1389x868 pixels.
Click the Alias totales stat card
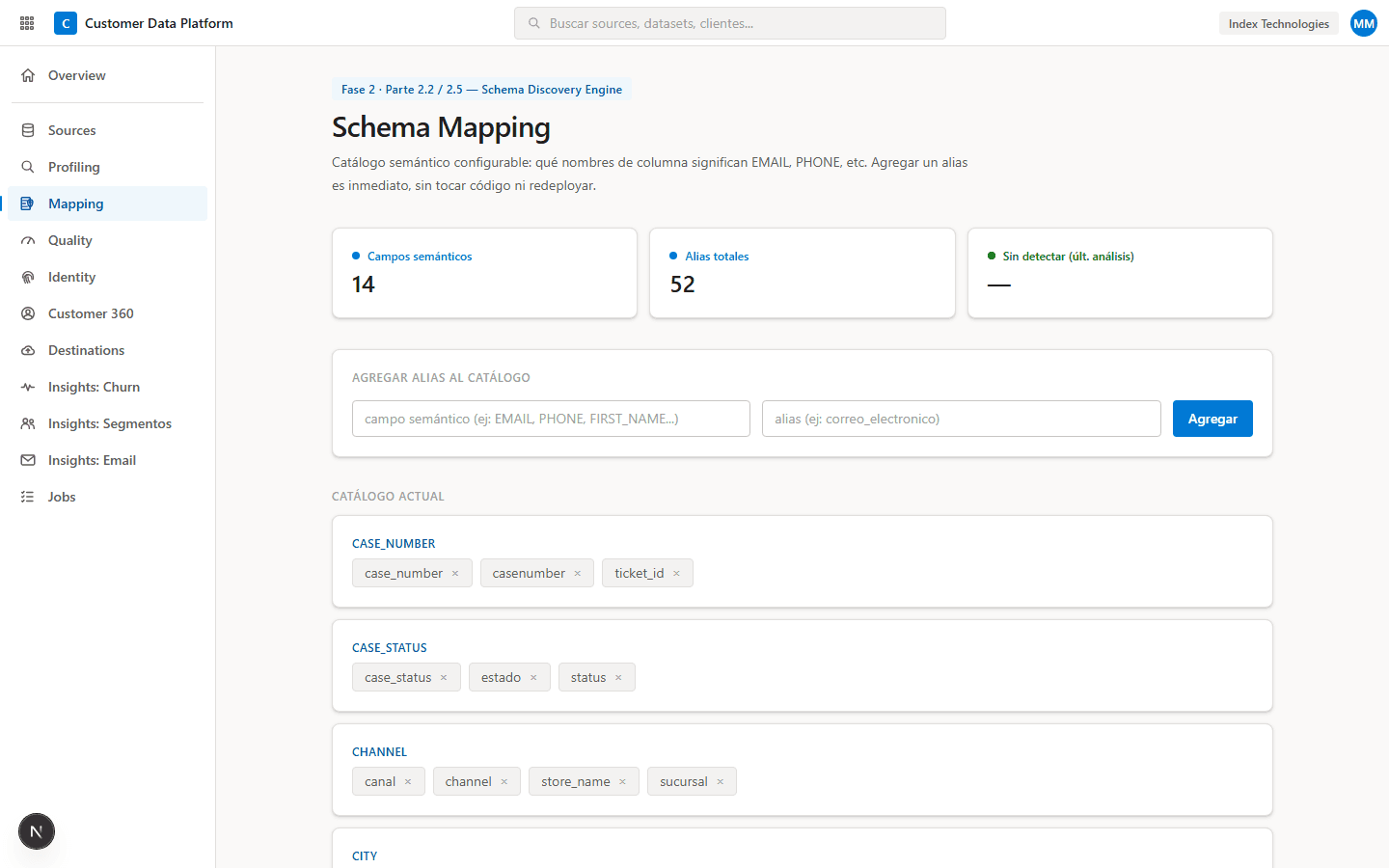803,273
